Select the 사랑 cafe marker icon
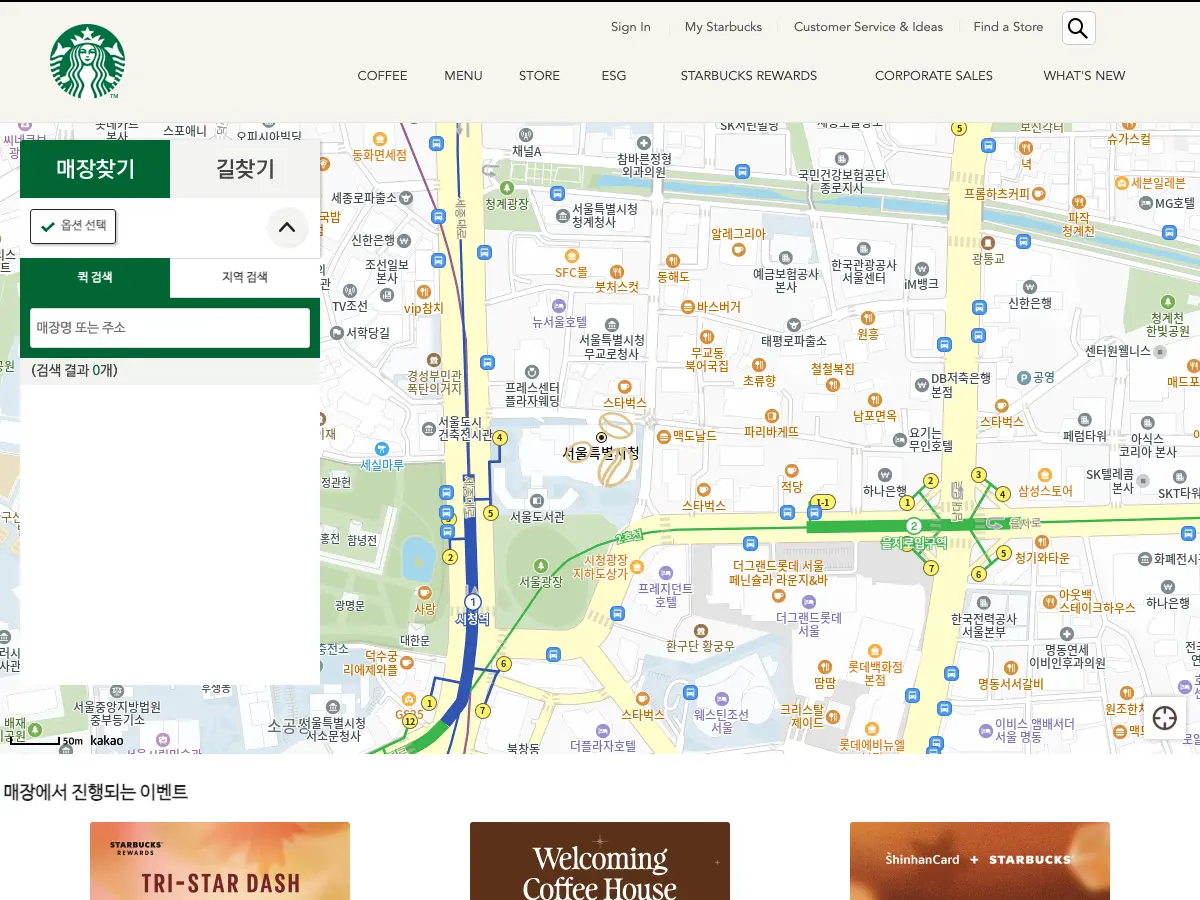The image size is (1200, 900). [x=426, y=592]
